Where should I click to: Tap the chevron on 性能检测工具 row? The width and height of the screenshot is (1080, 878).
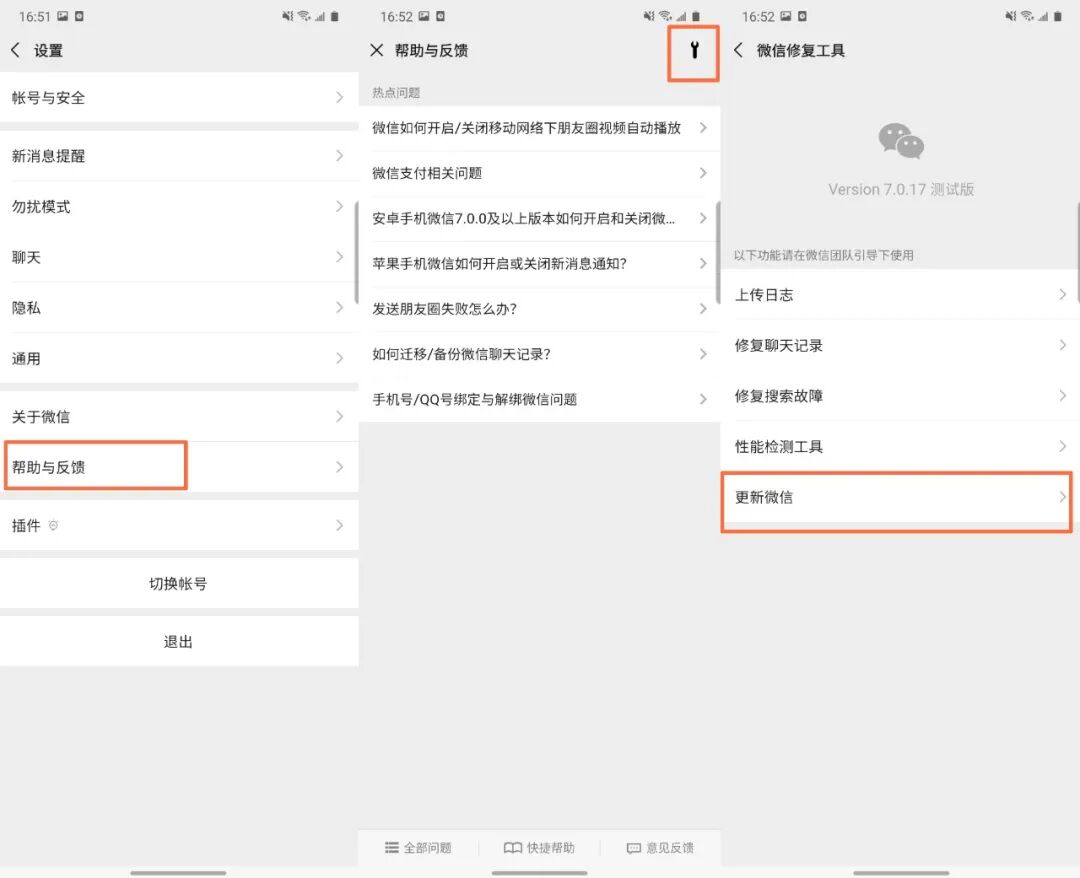[1063, 446]
